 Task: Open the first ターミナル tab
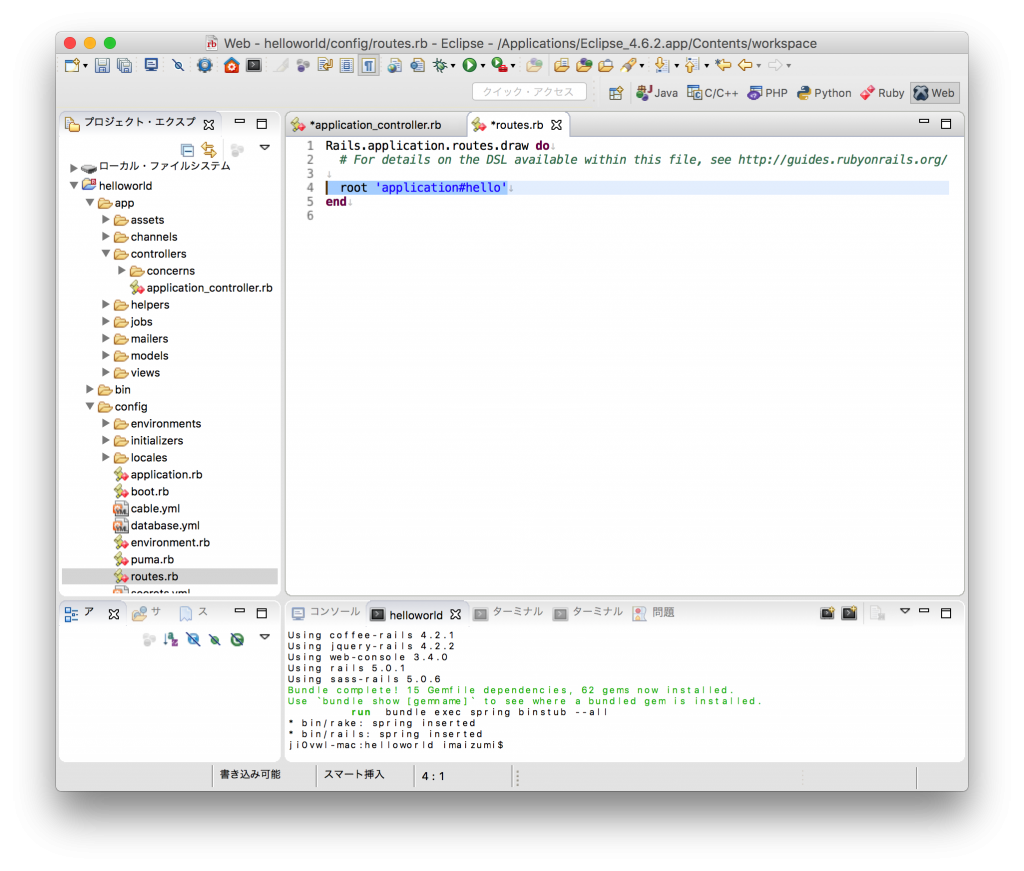click(508, 612)
